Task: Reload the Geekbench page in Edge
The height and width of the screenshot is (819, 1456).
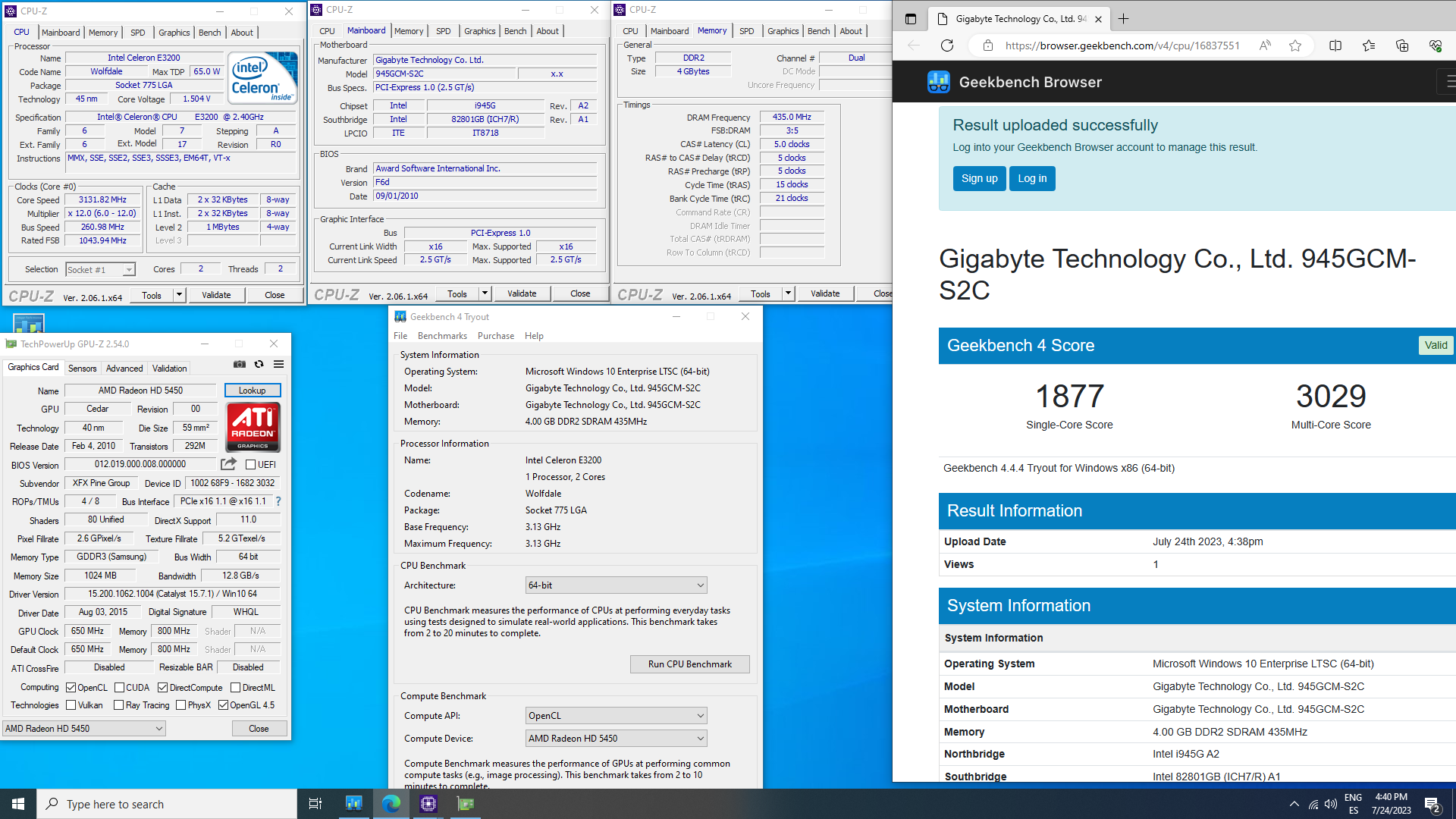Action: tap(947, 45)
